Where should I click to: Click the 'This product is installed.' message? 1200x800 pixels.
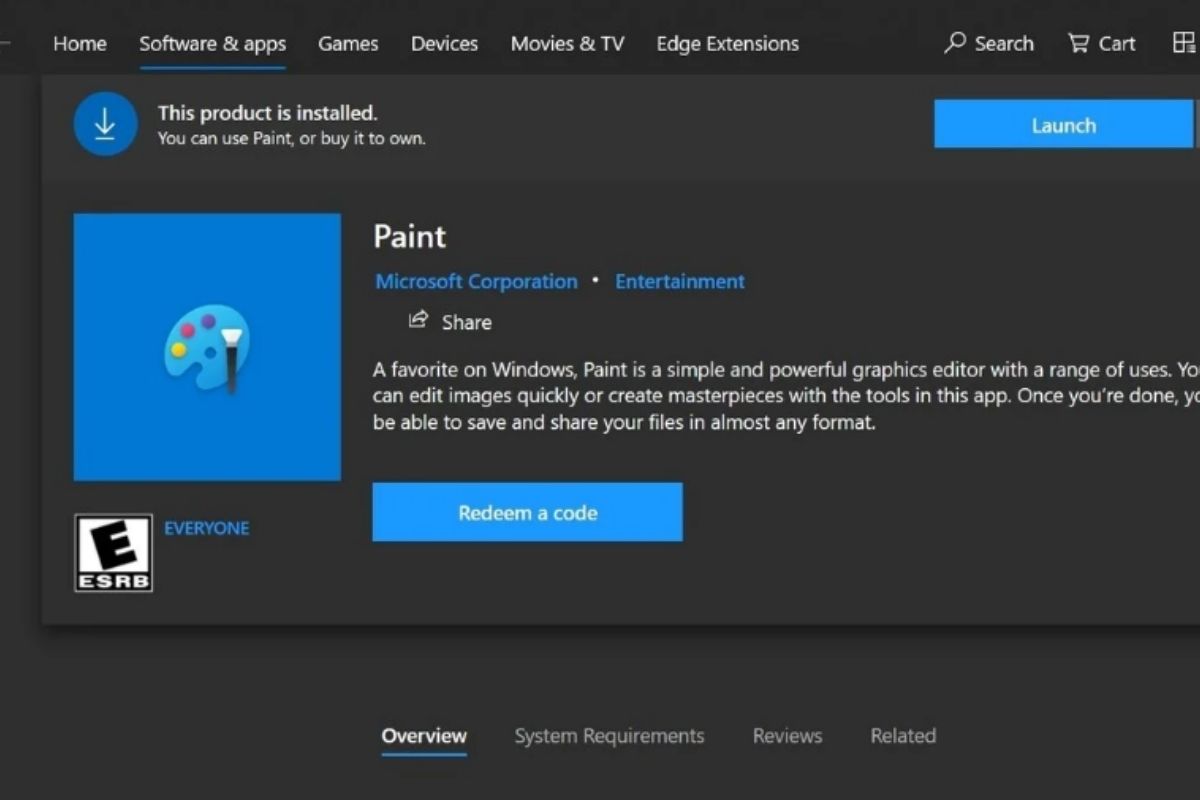[x=267, y=113]
